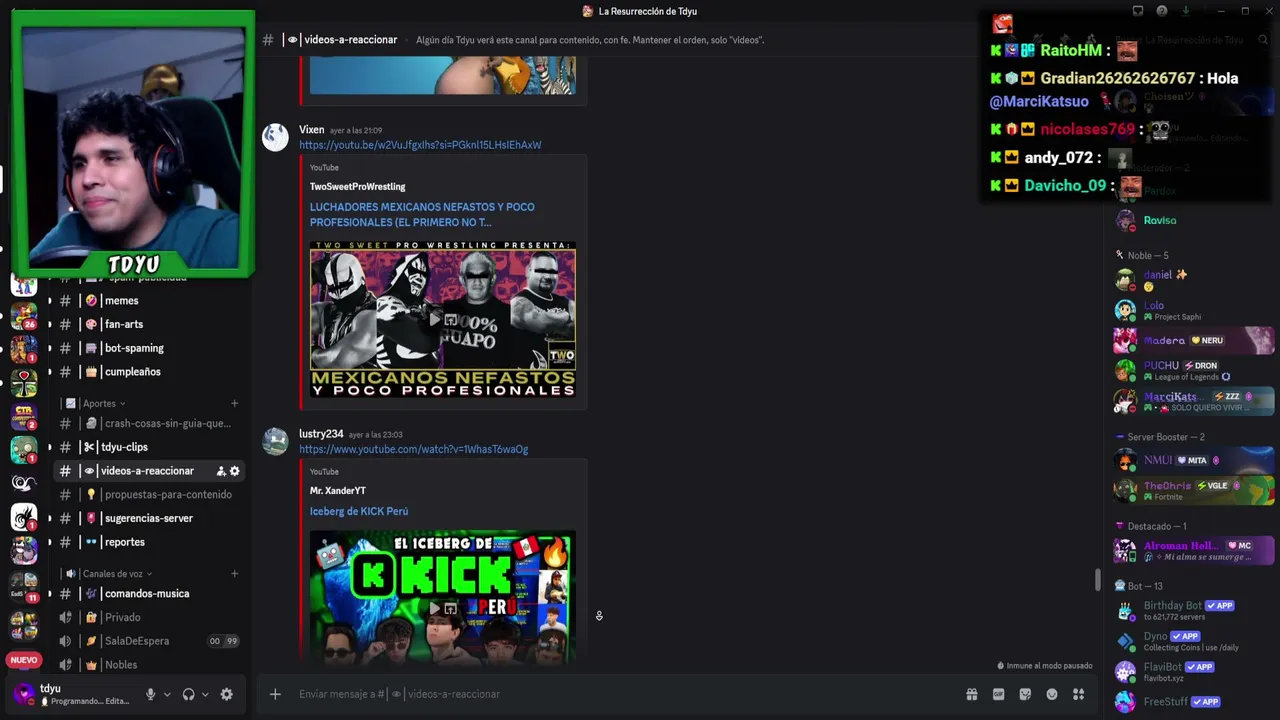Open videos-a-reaccionar channel settings gear
Screen dimensions: 1280x720
click(235, 471)
